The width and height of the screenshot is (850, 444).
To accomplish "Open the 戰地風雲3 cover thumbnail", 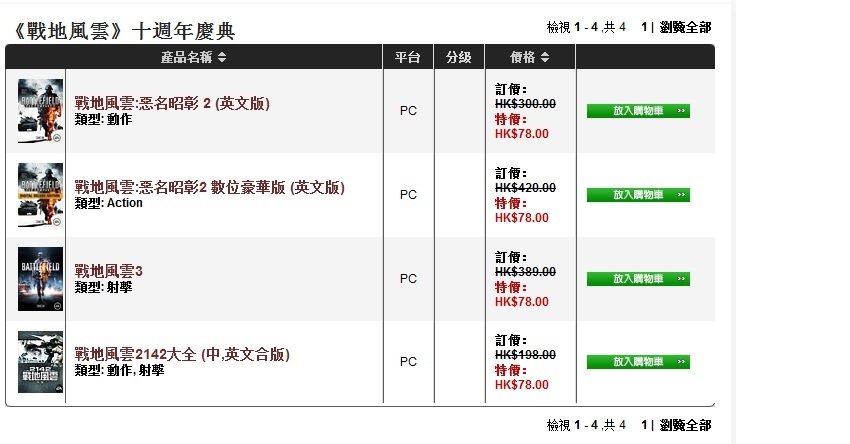I will pos(40,279).
